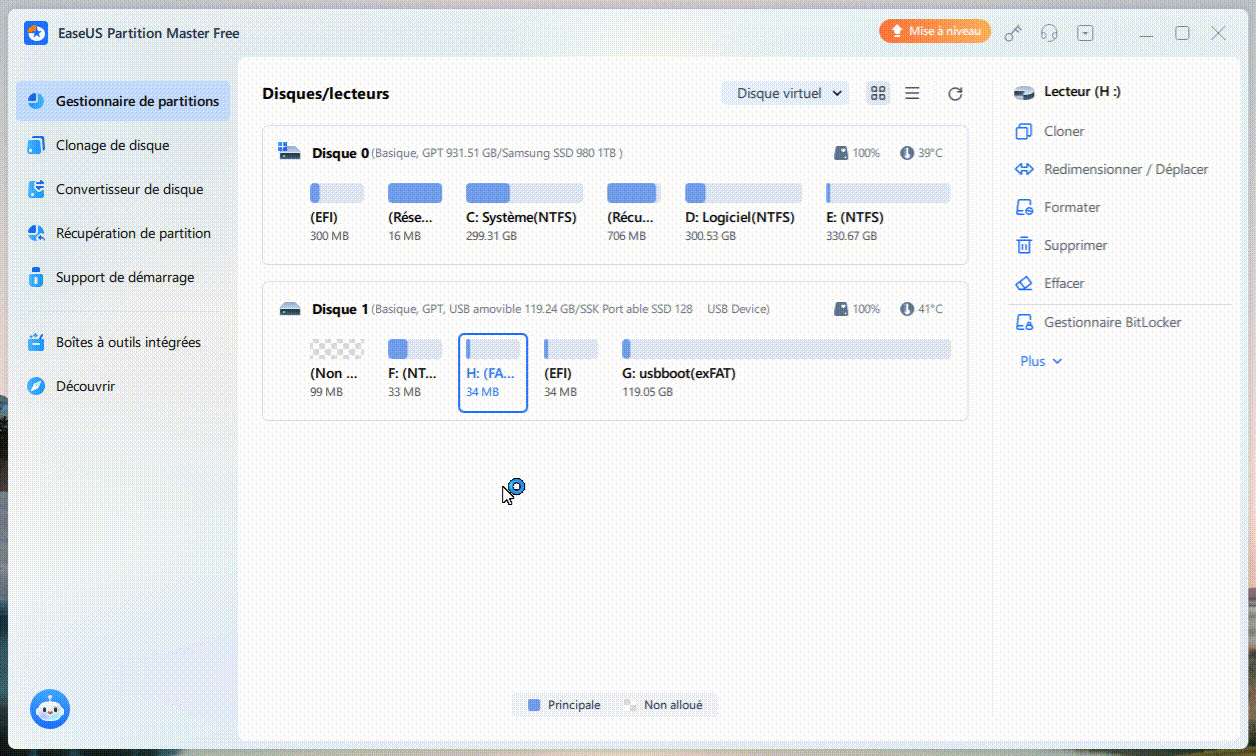Open the title bar dropdown menu icon
The height and width of the screenshot is (756, 1256).
(x=1085, y=33)
